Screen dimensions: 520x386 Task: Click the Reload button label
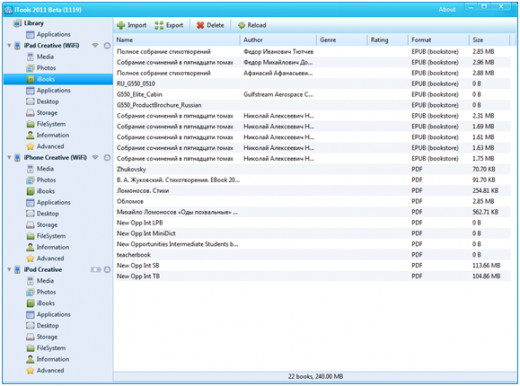[x=257, y=25]
